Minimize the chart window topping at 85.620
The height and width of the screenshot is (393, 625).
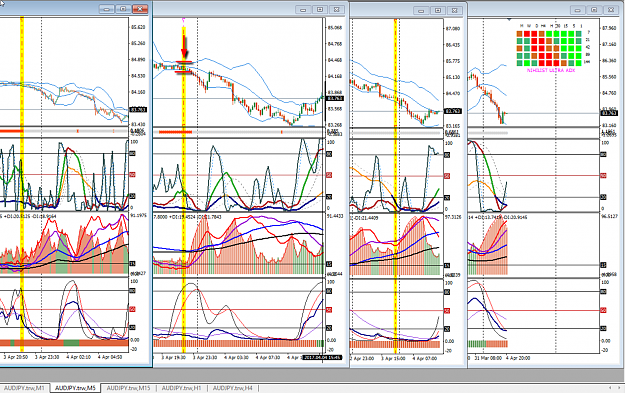[106, 9]
